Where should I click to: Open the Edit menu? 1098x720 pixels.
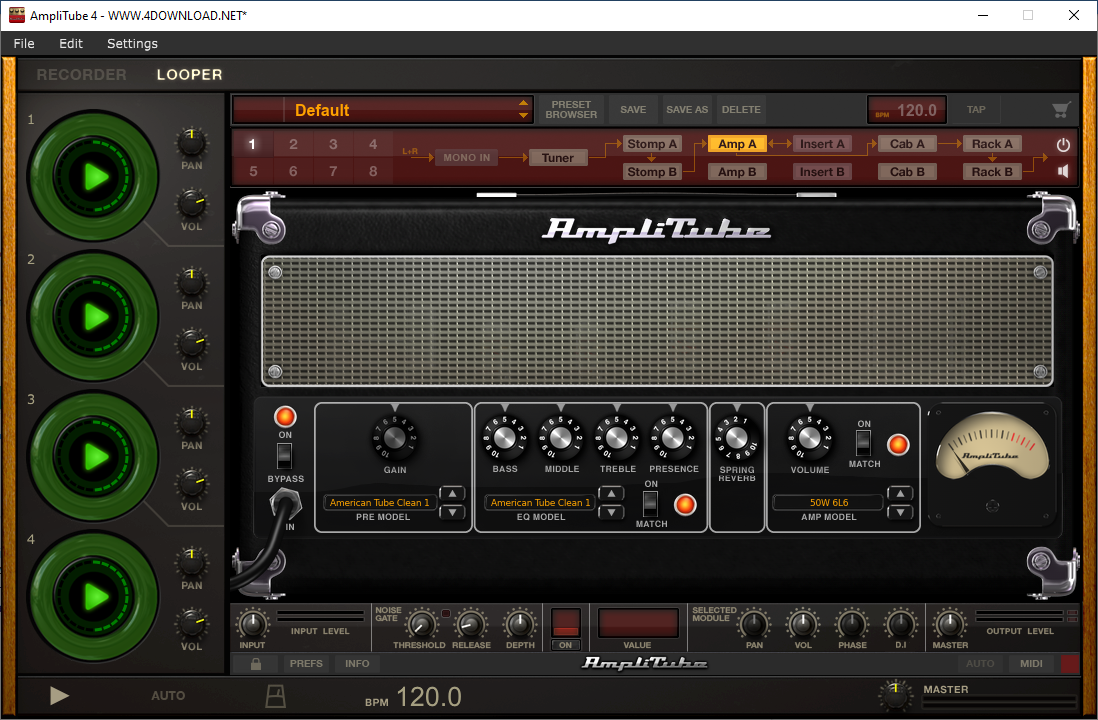pos(71,43)
